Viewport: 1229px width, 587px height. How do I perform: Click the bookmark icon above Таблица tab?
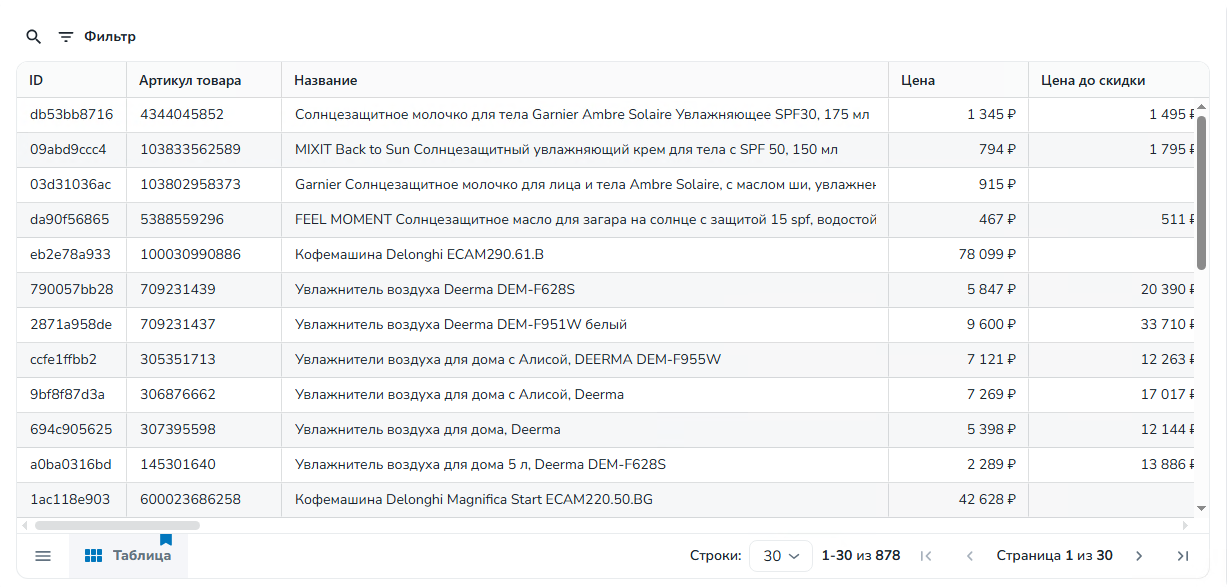click(166, 540)
